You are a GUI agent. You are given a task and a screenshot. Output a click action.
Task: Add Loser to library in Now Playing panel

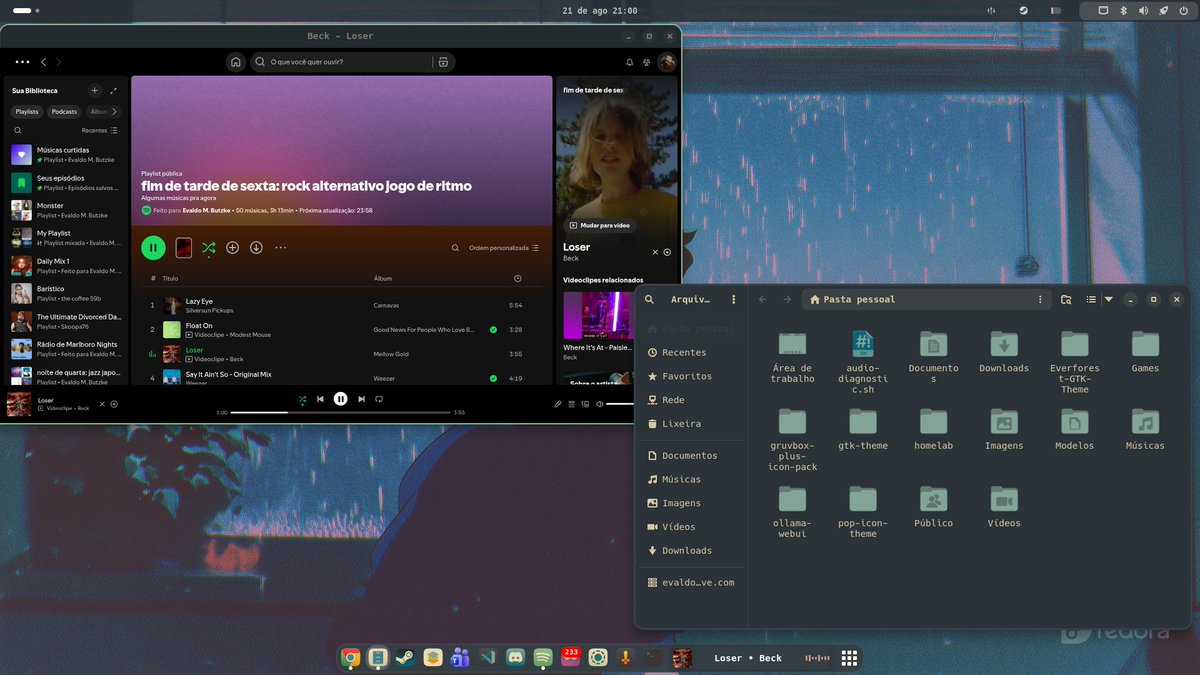click(x=667, y=252)
